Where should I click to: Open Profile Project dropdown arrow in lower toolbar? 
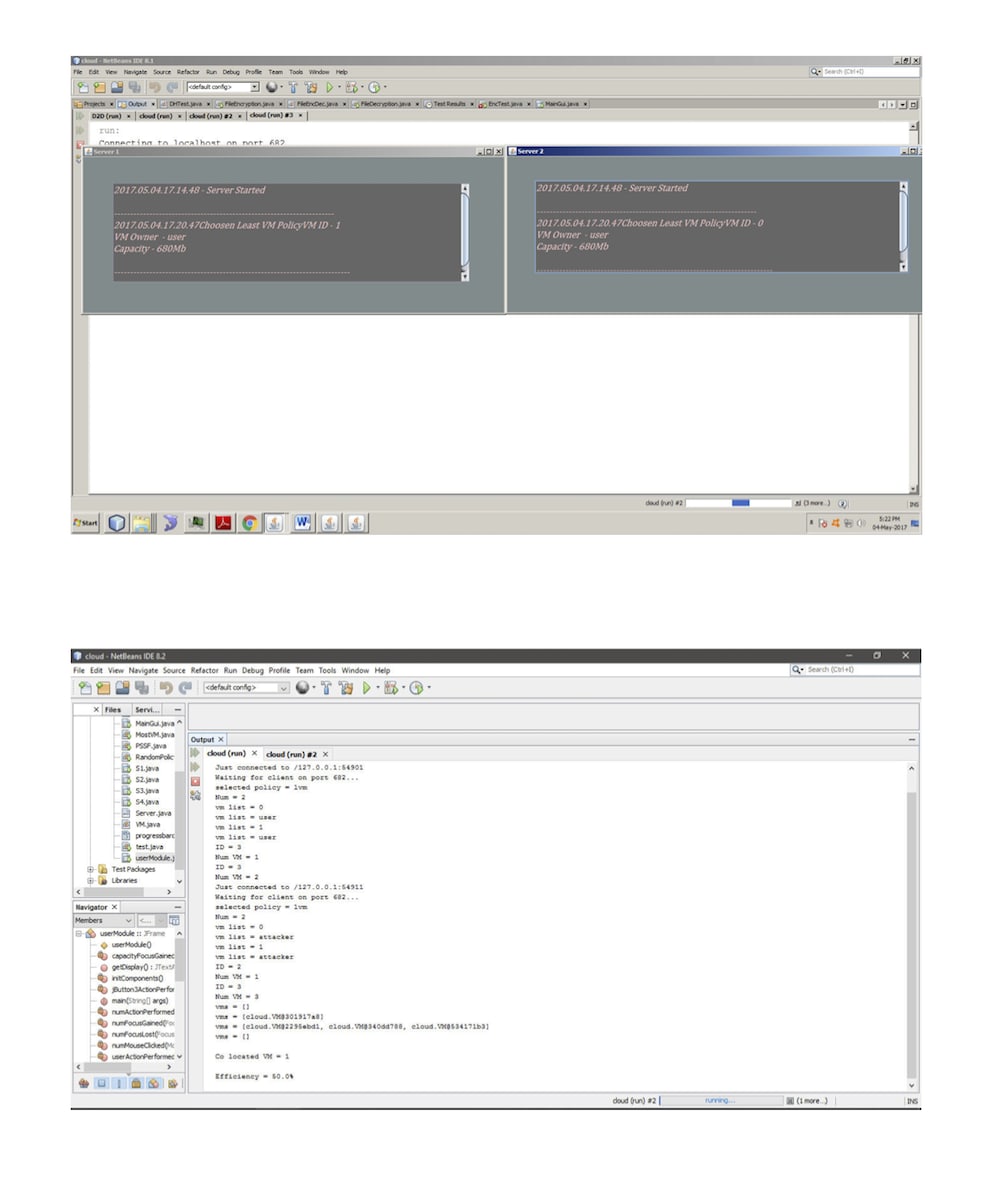click(429, 688)
